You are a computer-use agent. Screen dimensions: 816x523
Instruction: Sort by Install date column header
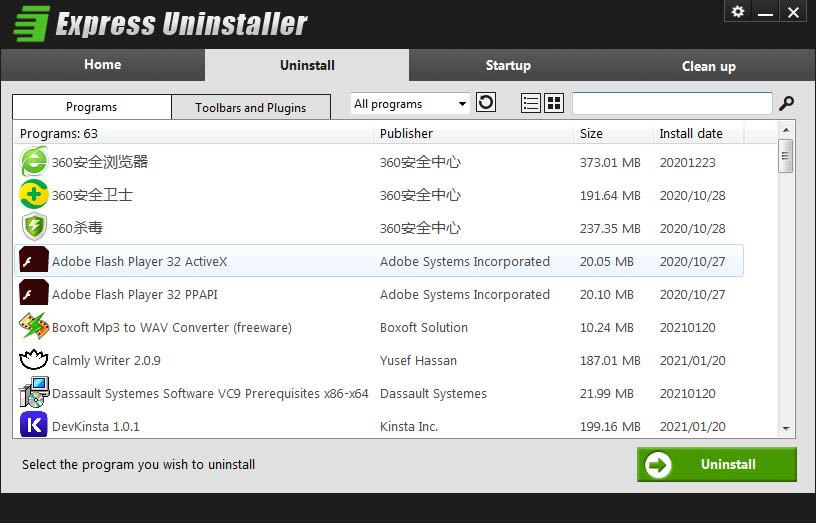[699, 133]
